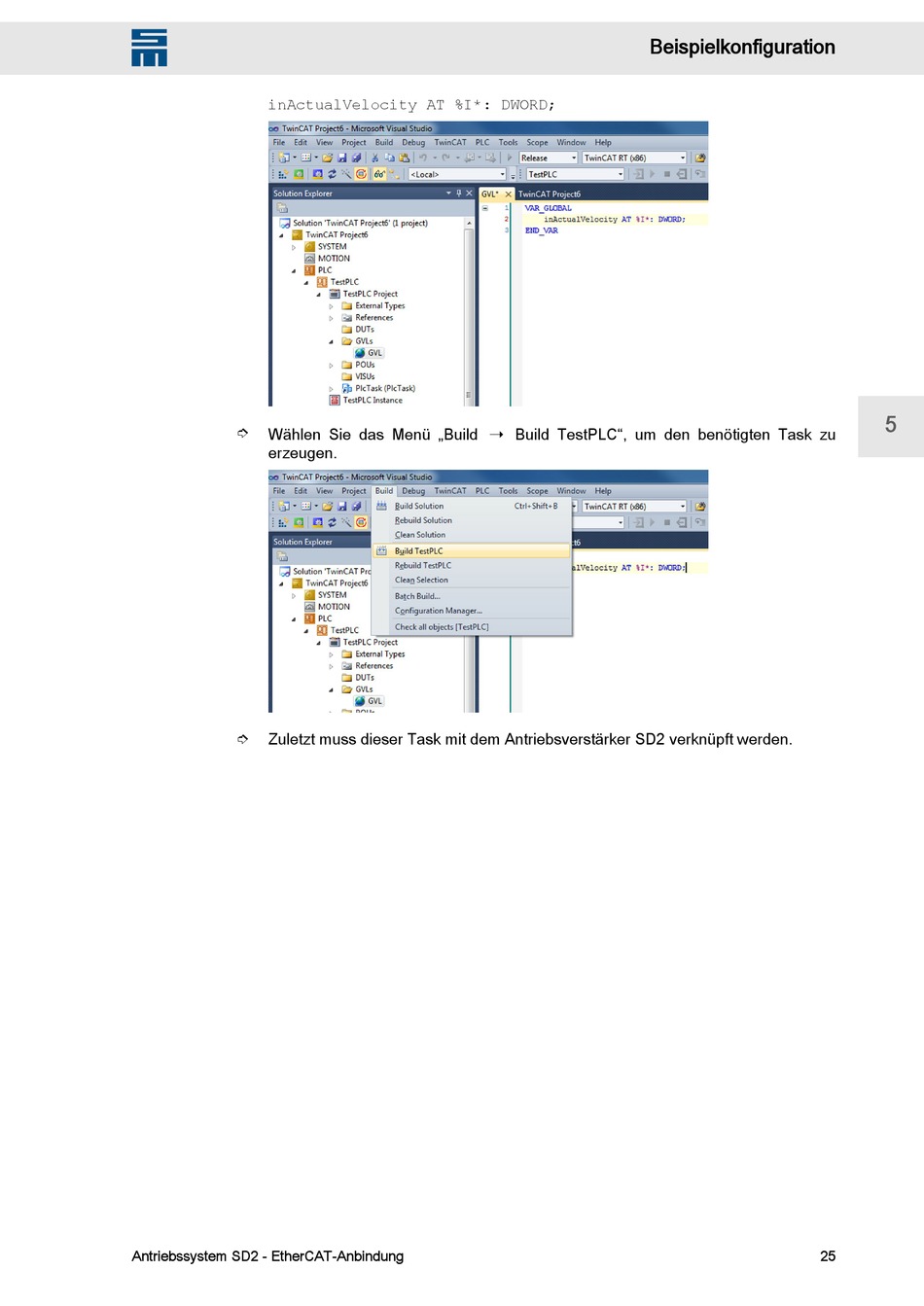Expand PlcTask (PlcTask) node
Screen dimensions: 924x1306
tap(331, 389)
